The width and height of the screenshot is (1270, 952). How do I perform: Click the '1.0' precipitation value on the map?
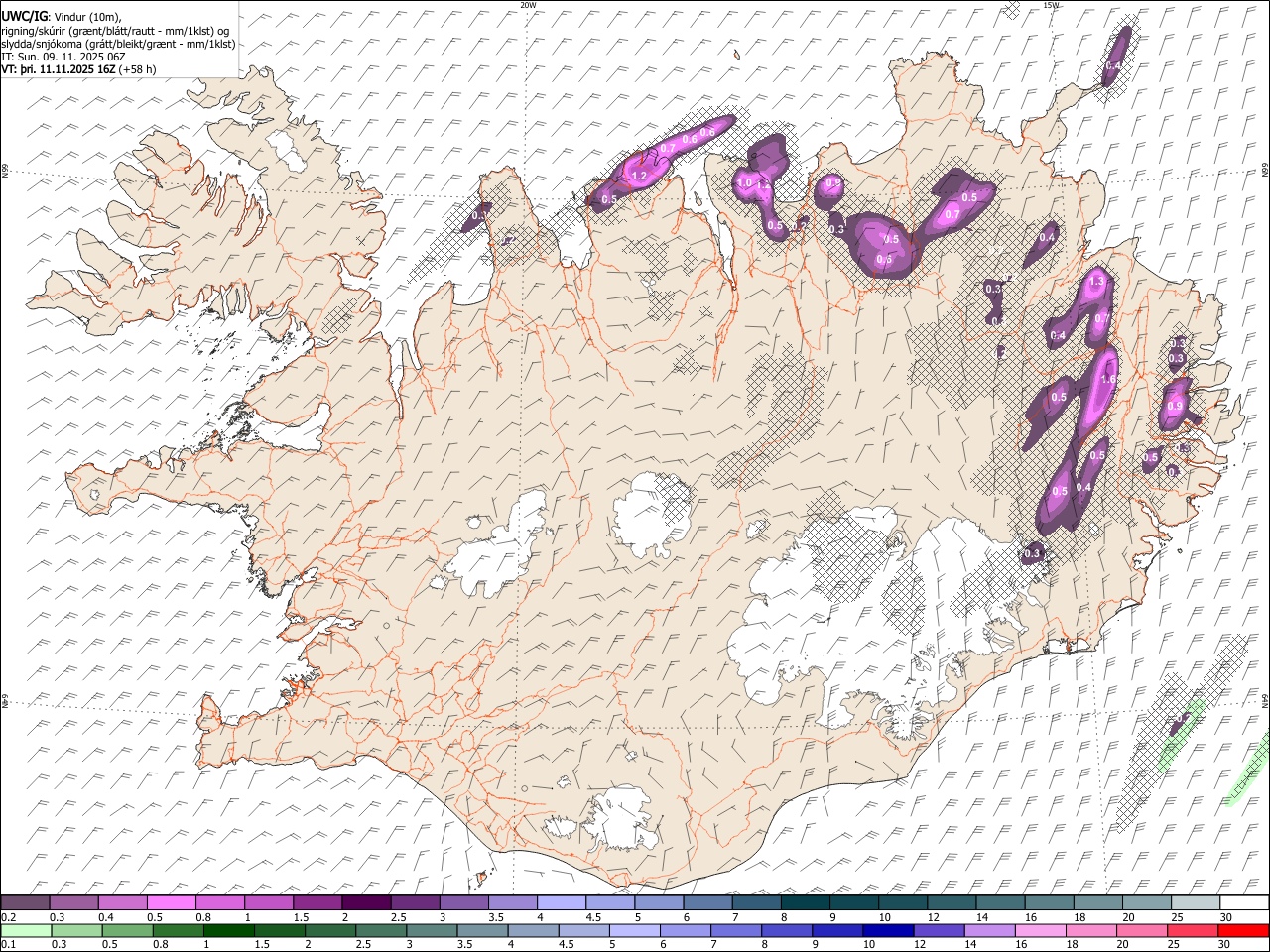[x=744, y=183]
